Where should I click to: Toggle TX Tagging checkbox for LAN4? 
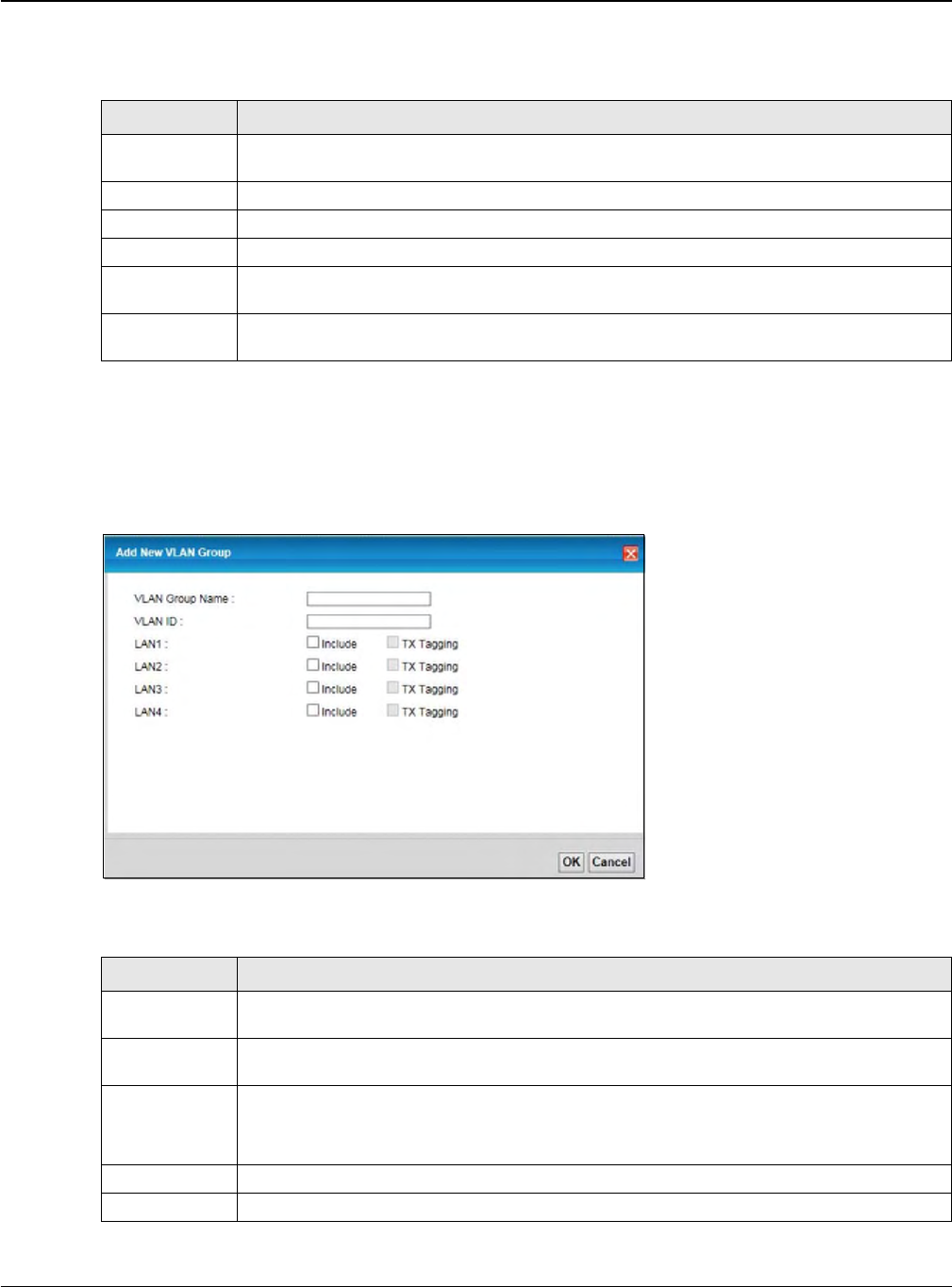pos(392,710)
